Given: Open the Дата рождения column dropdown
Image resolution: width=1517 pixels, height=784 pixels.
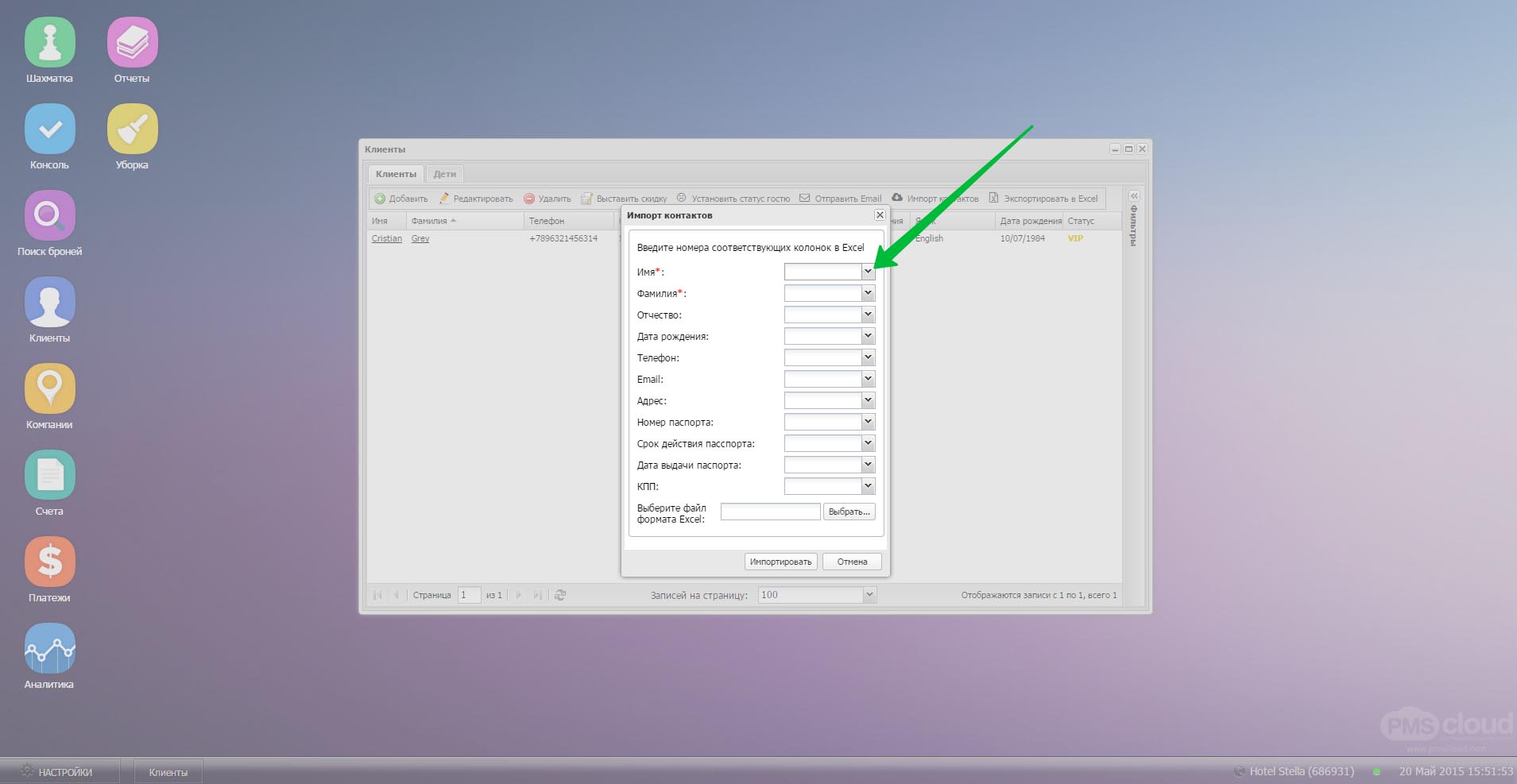Looking at the screenshot, I should tap(868, 336).
